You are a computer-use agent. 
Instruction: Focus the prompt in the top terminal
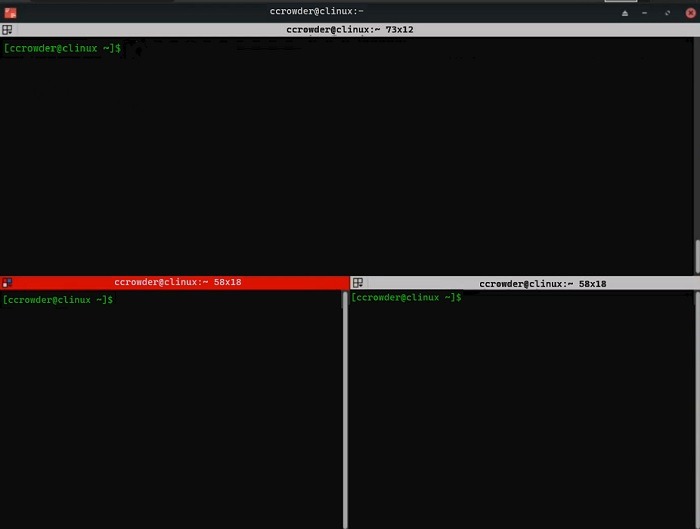click(62, 48)
